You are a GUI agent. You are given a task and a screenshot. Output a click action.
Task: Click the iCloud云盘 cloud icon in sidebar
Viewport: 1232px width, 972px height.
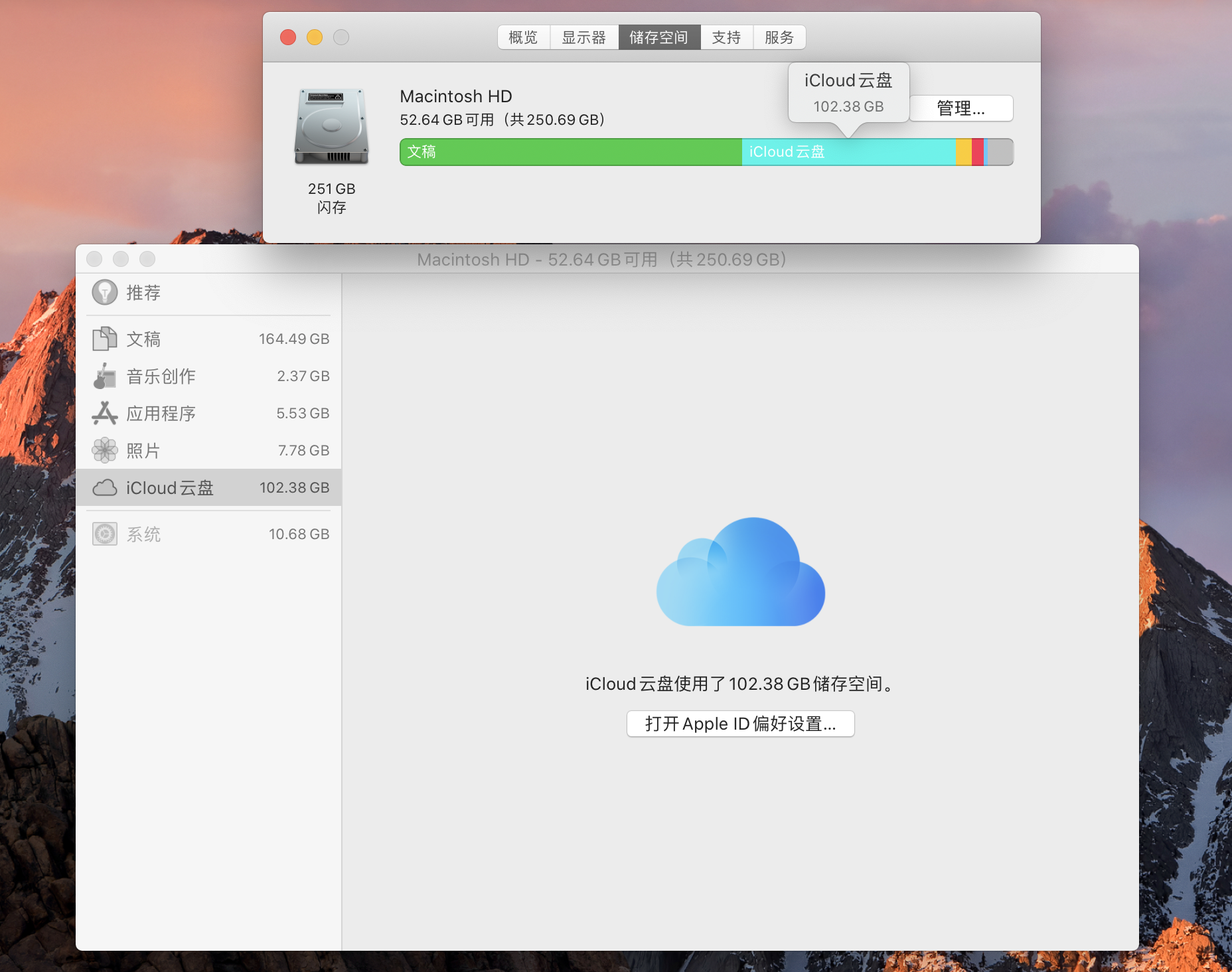[104, 488]
